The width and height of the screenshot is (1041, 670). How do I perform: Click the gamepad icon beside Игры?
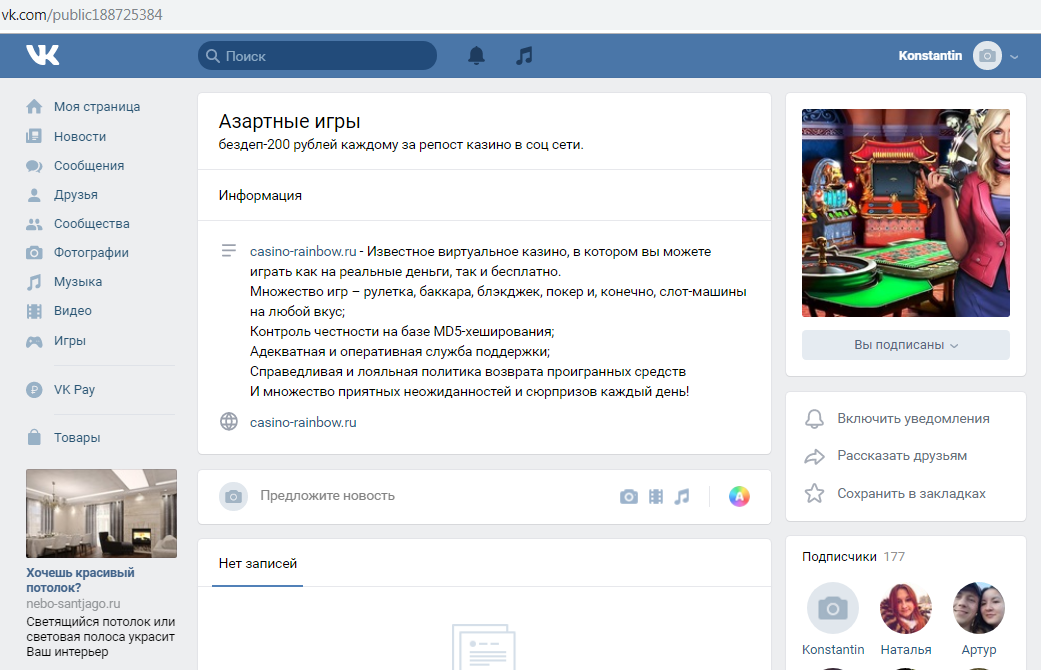(34, 341)
